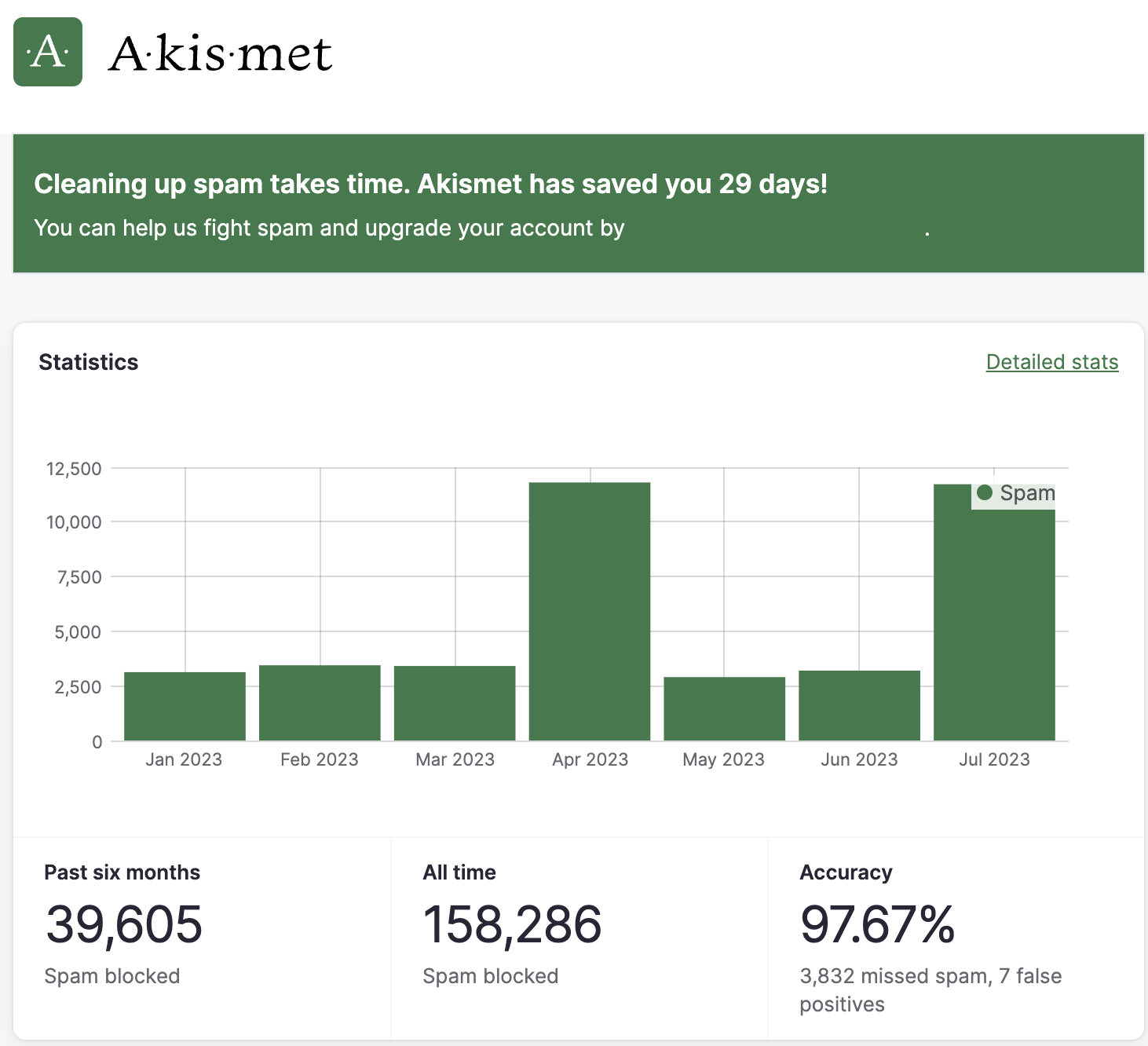Open the Detailed stats link
This screenshot has width=1148, height=1046.
[1052, 362]
